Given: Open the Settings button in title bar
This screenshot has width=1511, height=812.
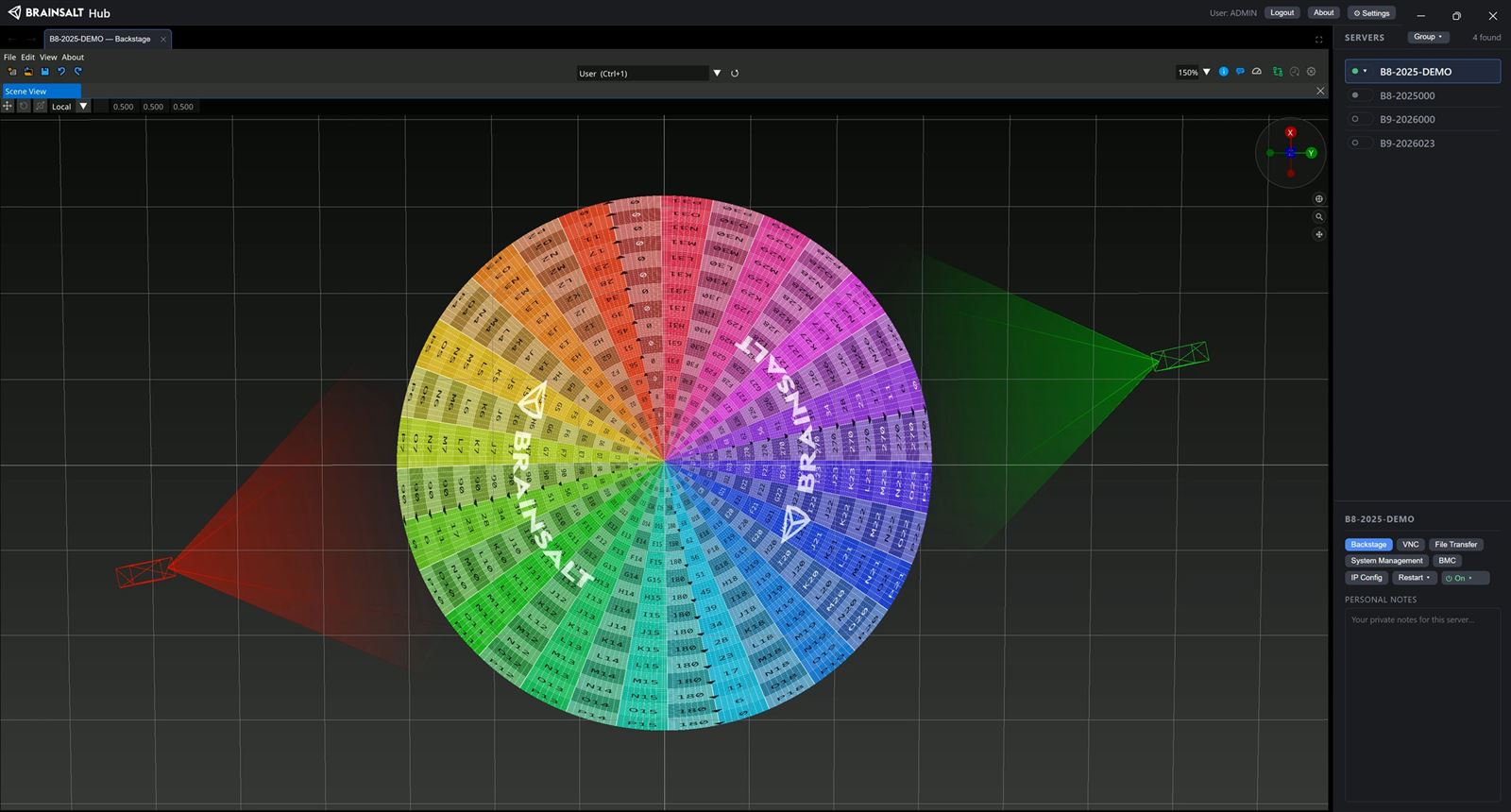Looking at the screenshot, I should pos(1372,13).
